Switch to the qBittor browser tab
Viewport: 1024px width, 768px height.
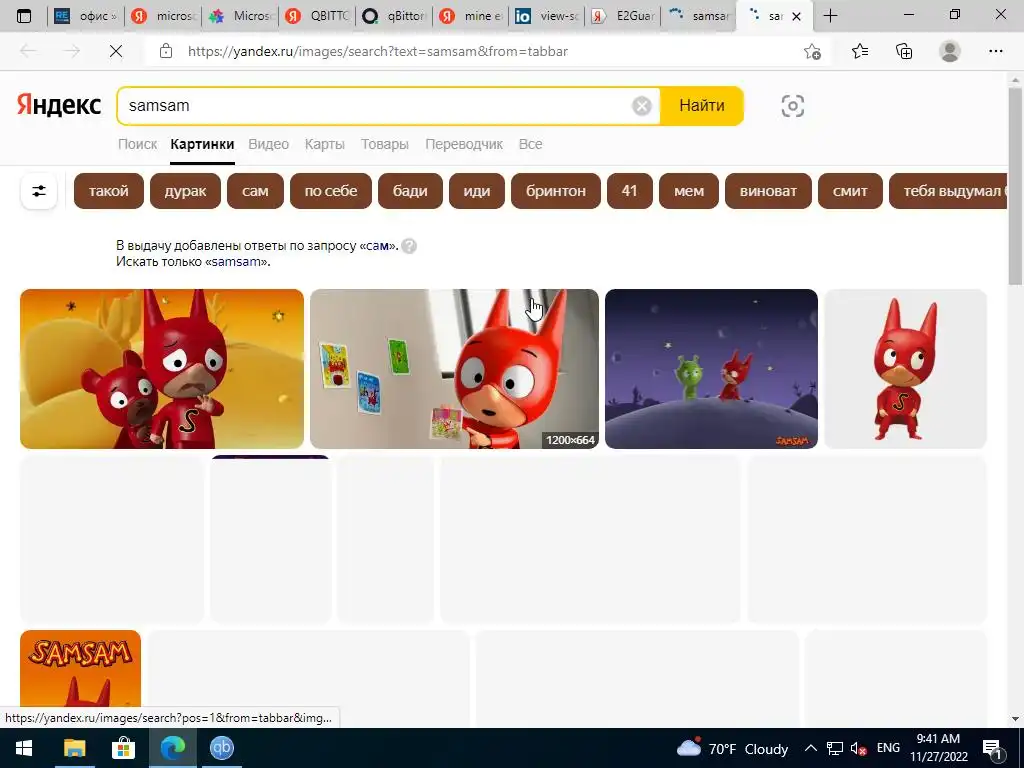[x=395, y=16]
